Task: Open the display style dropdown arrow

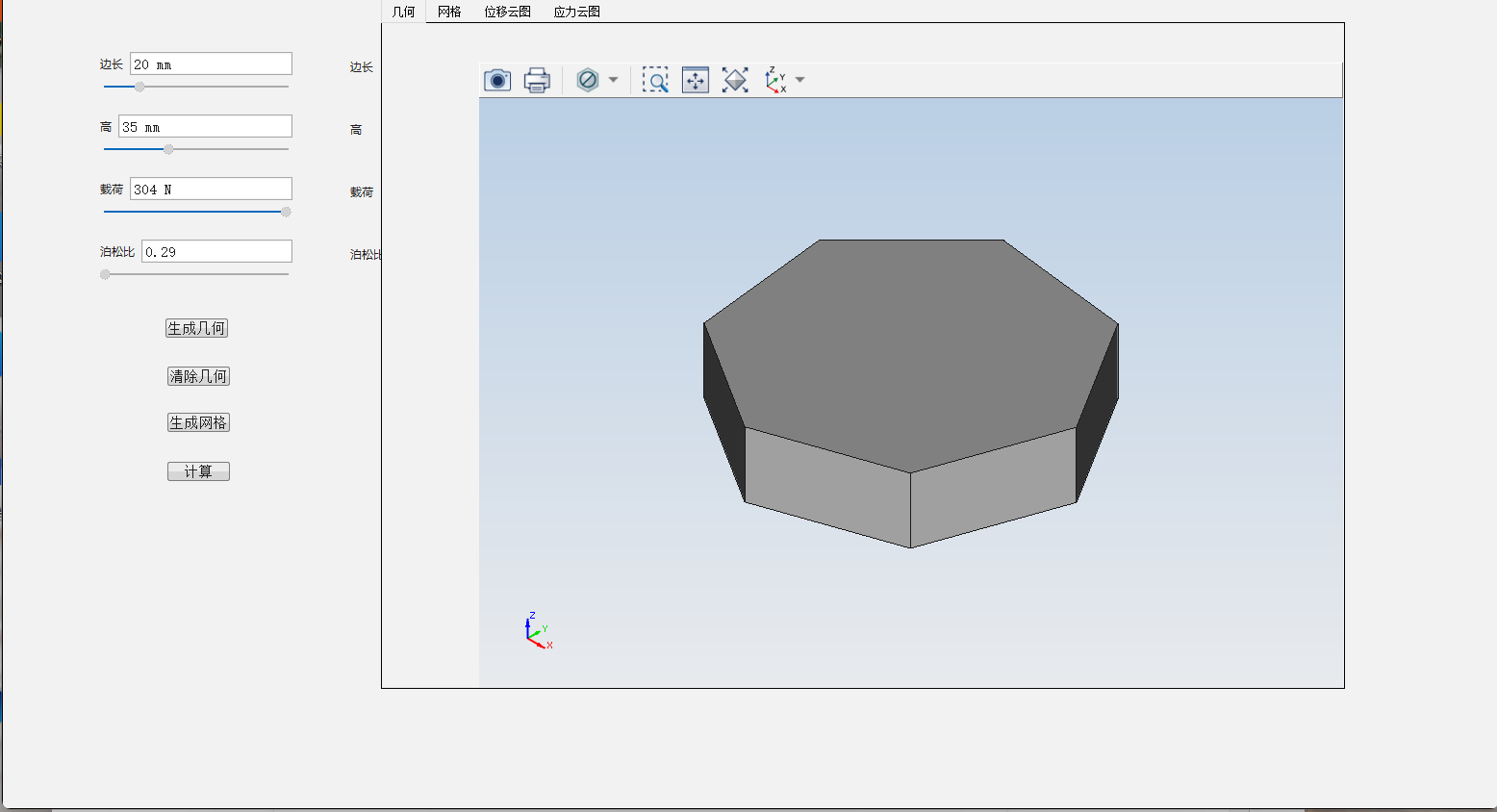Action: click(613, 80)
